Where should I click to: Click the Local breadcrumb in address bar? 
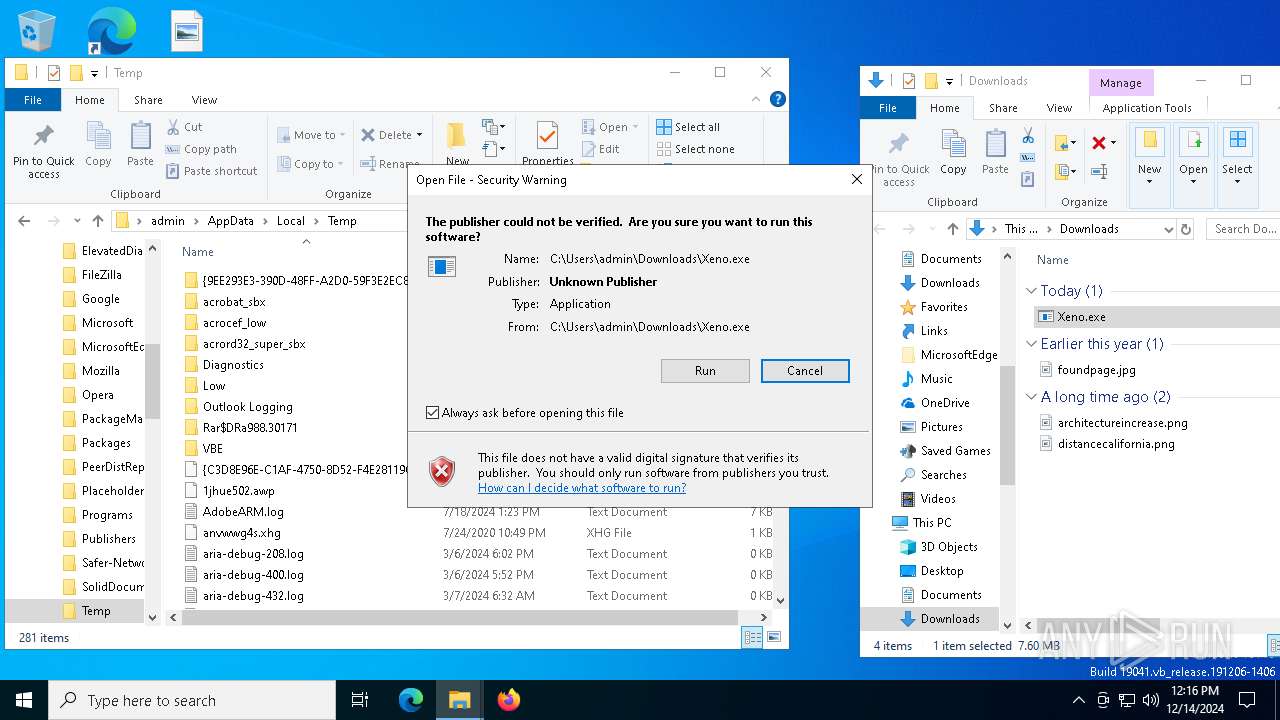point(291,221)
